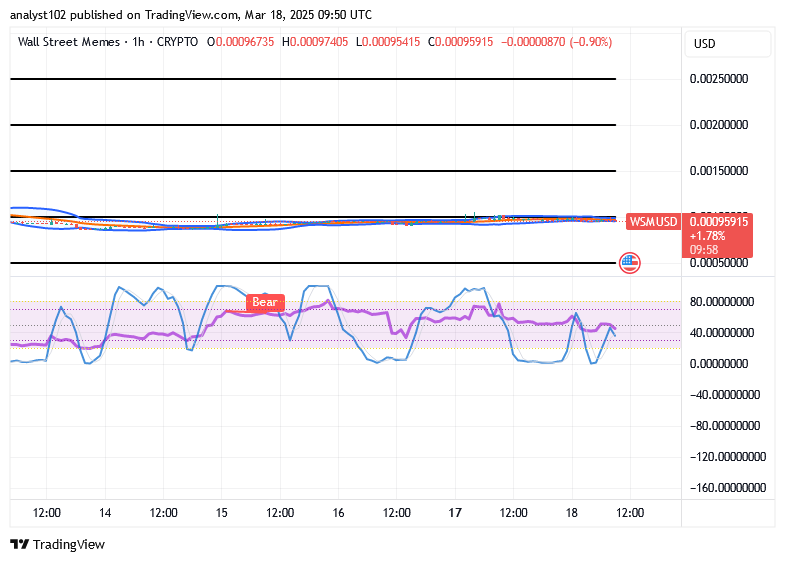Screen dimensions: 785x562
Task: Click the horizontal line at 0.00200000
Action: [x=313, y=125]
